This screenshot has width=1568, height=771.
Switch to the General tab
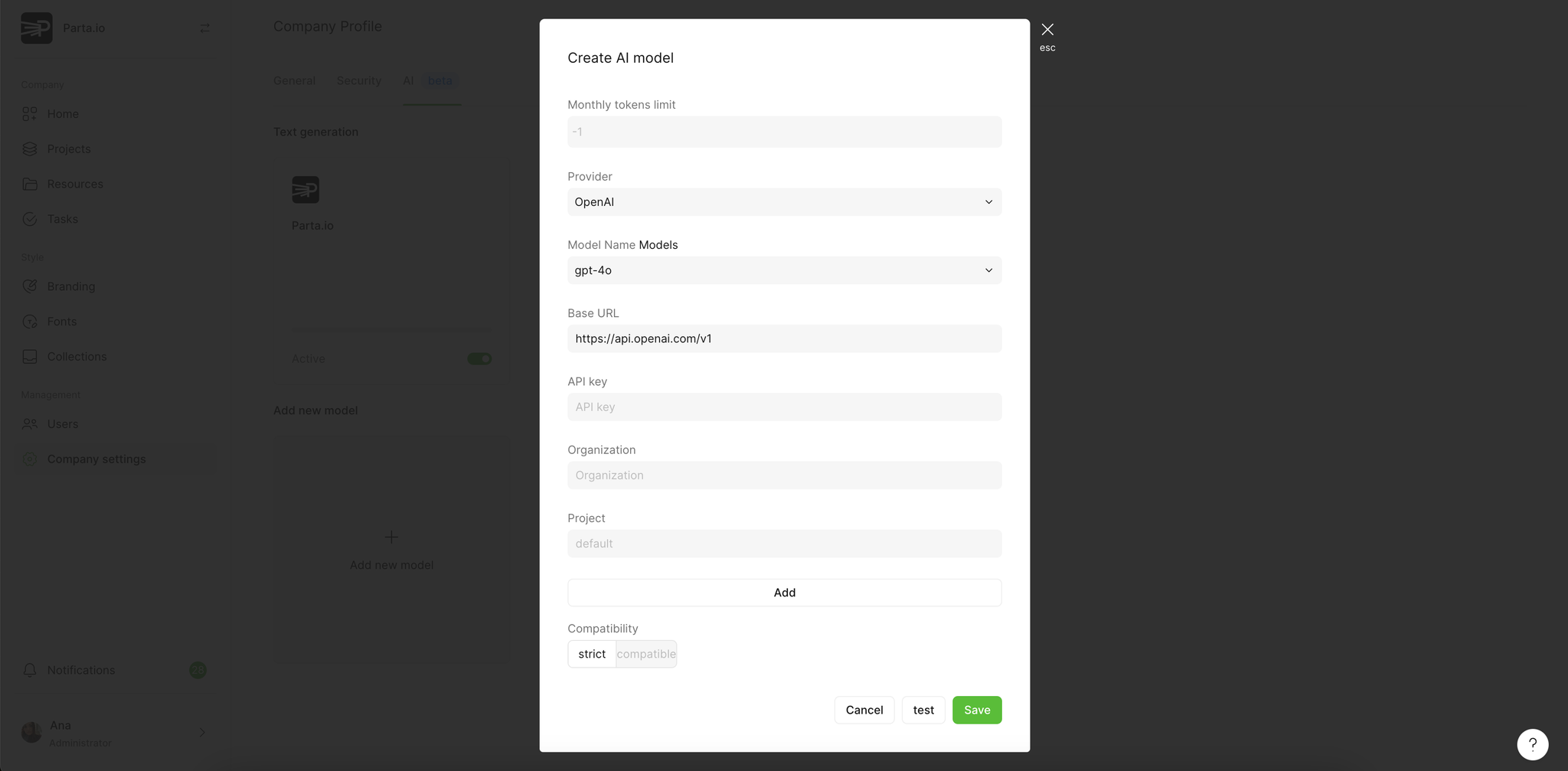coord(295,81)
